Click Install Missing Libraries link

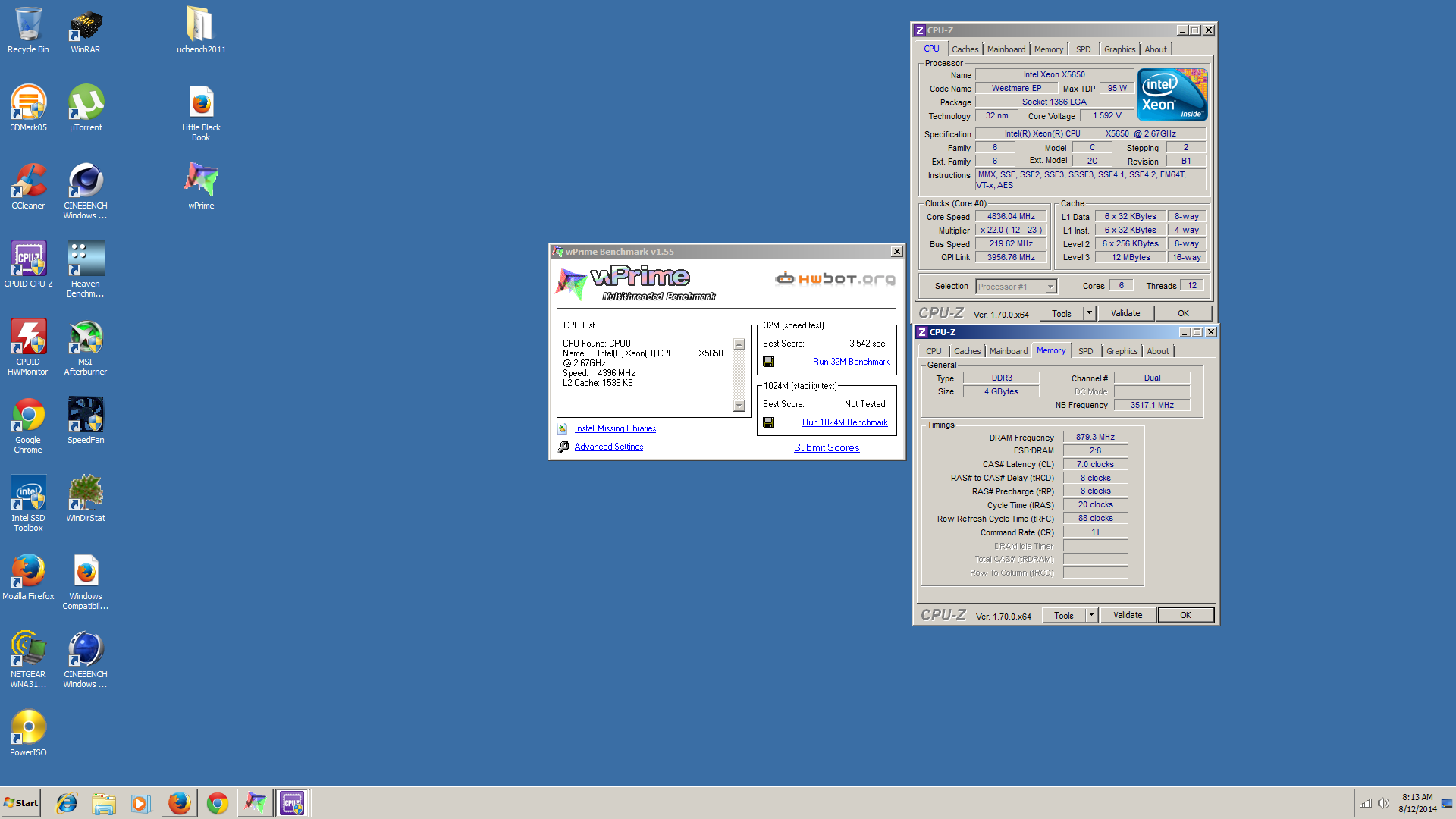pyautogui.click(x=615, y=428)
